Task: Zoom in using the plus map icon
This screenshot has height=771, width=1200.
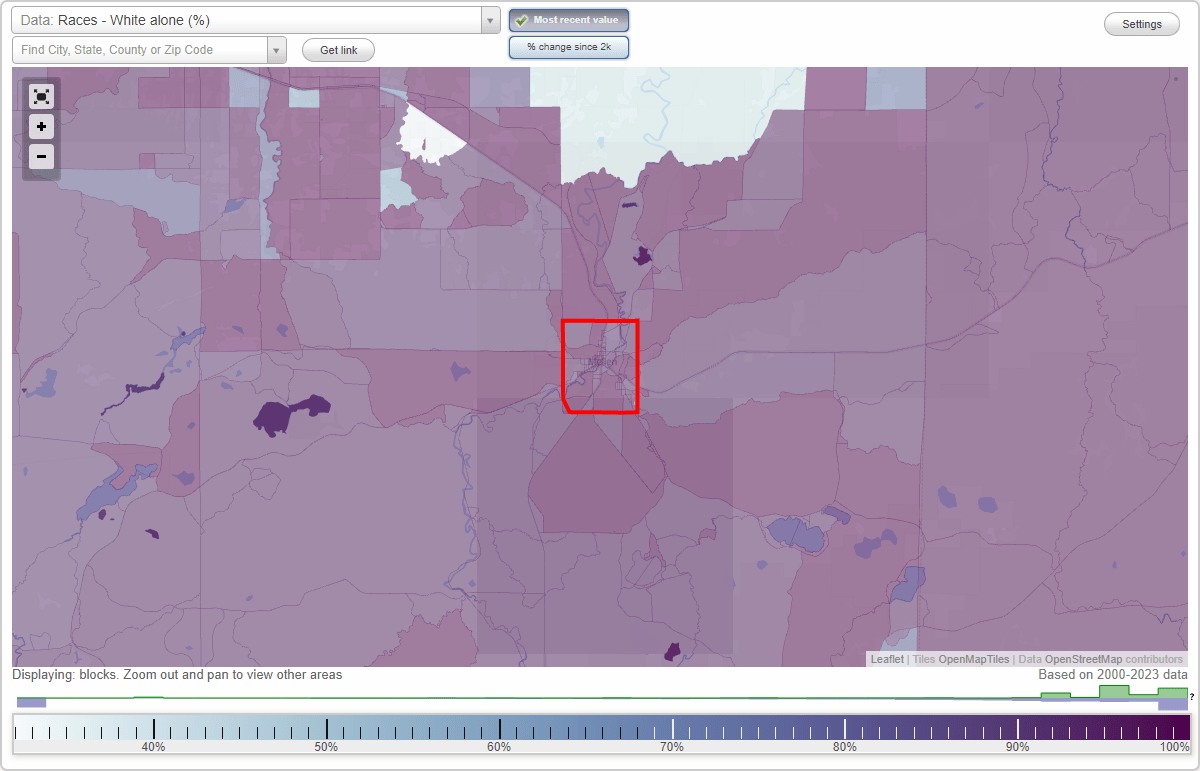Action: [x=41, y=127]
